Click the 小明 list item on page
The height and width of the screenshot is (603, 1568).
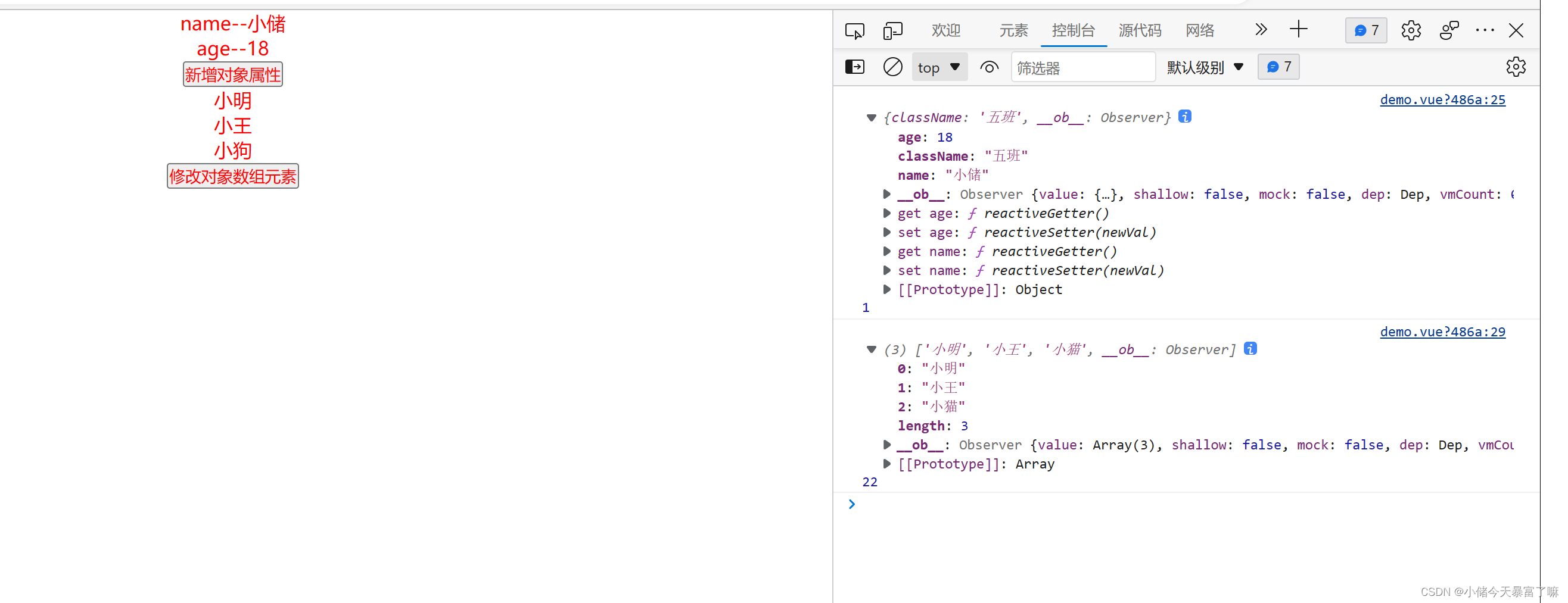click(x=232, y=101)
